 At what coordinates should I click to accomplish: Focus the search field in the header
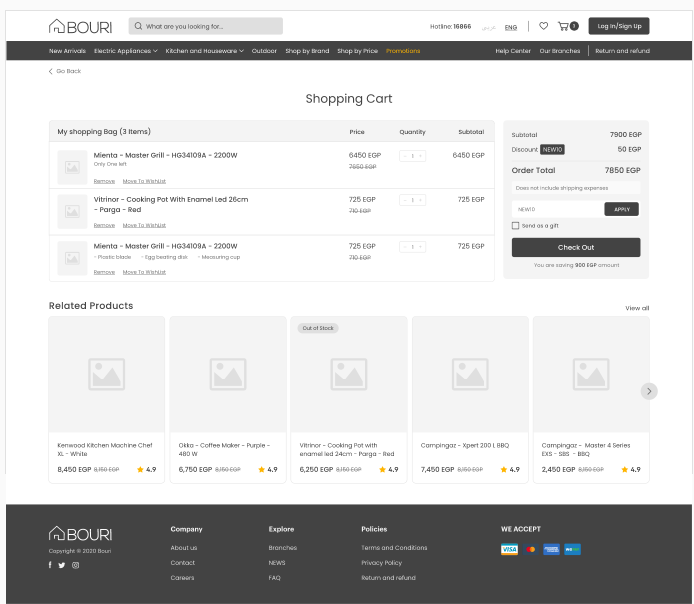coord(205,26)
